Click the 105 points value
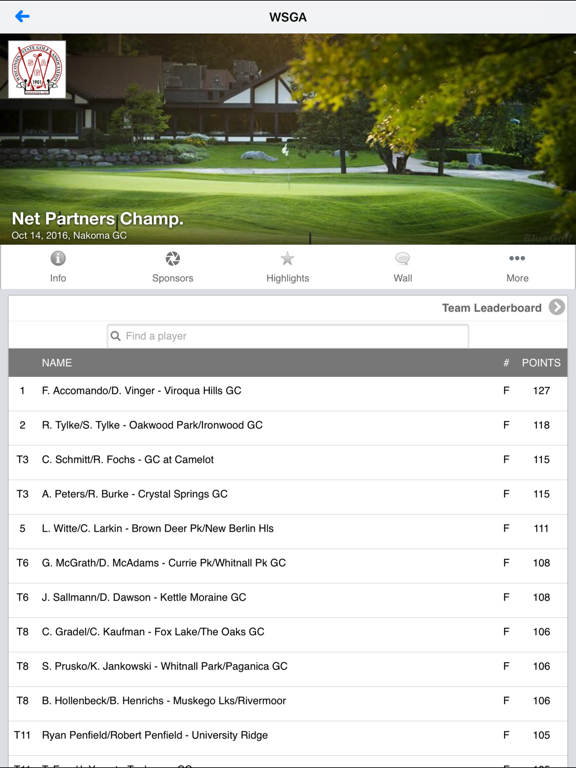The height and width of the screenshot is (768, 576). point(541,735)
